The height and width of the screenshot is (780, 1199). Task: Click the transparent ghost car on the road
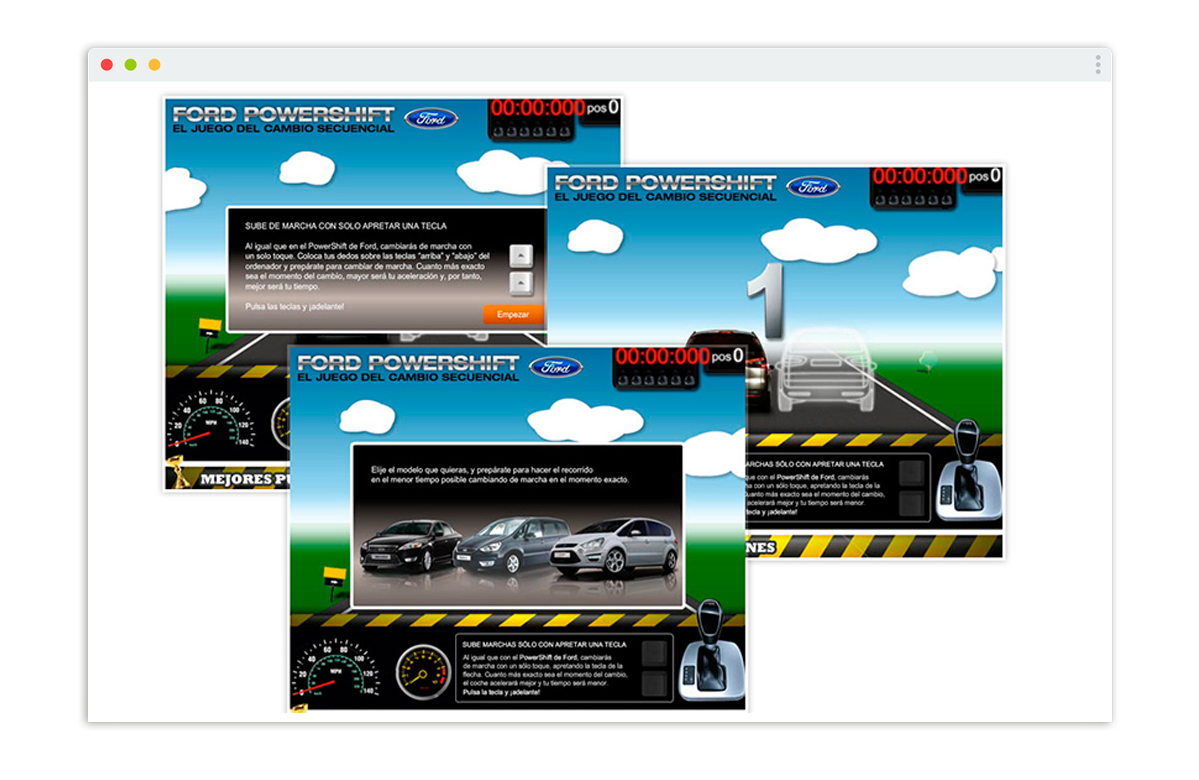(827, 372)
